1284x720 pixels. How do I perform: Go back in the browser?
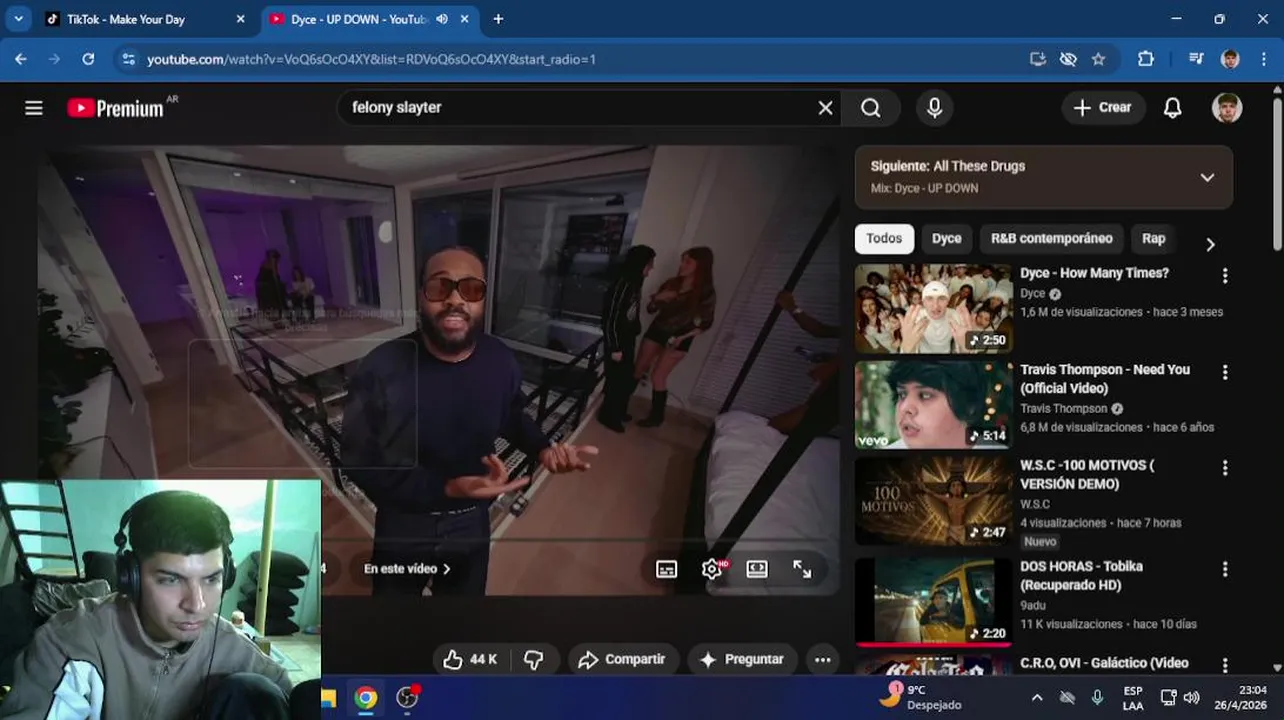coord(21,59)
